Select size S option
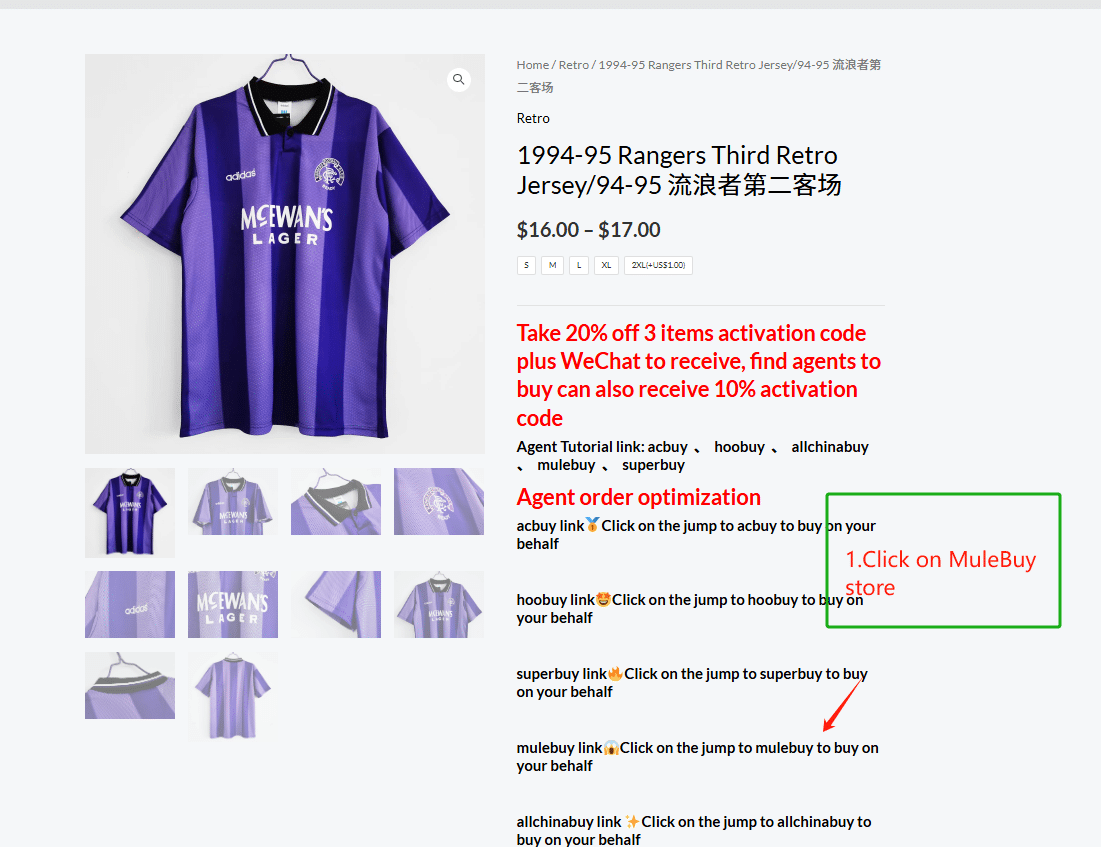 [x=526, y=265]
